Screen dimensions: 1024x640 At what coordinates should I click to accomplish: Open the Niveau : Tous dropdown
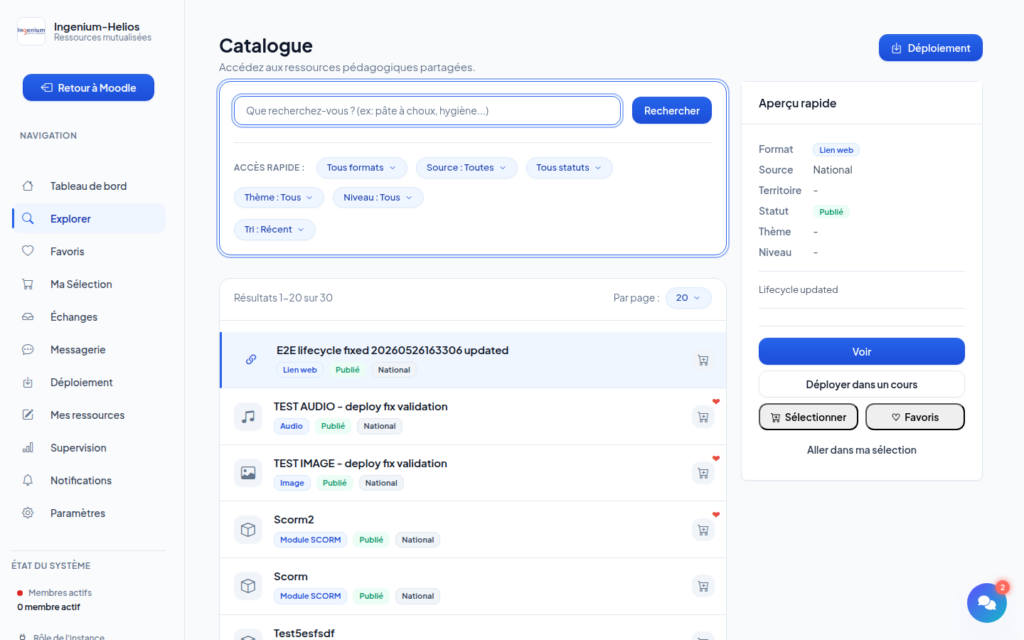pyautogui.click(x=378, y=197)
